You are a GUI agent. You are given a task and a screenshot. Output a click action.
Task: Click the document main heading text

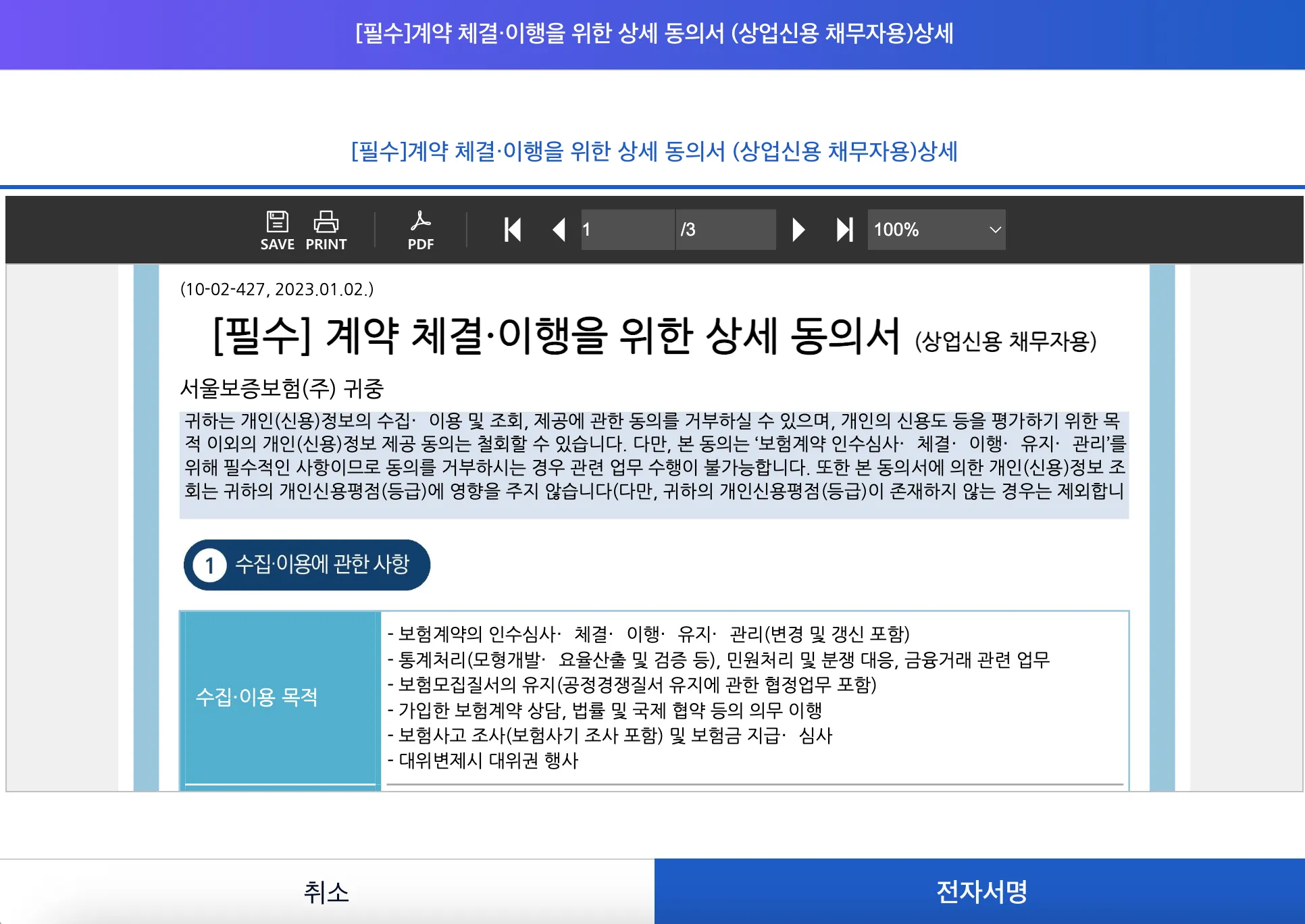pos(557,336)
